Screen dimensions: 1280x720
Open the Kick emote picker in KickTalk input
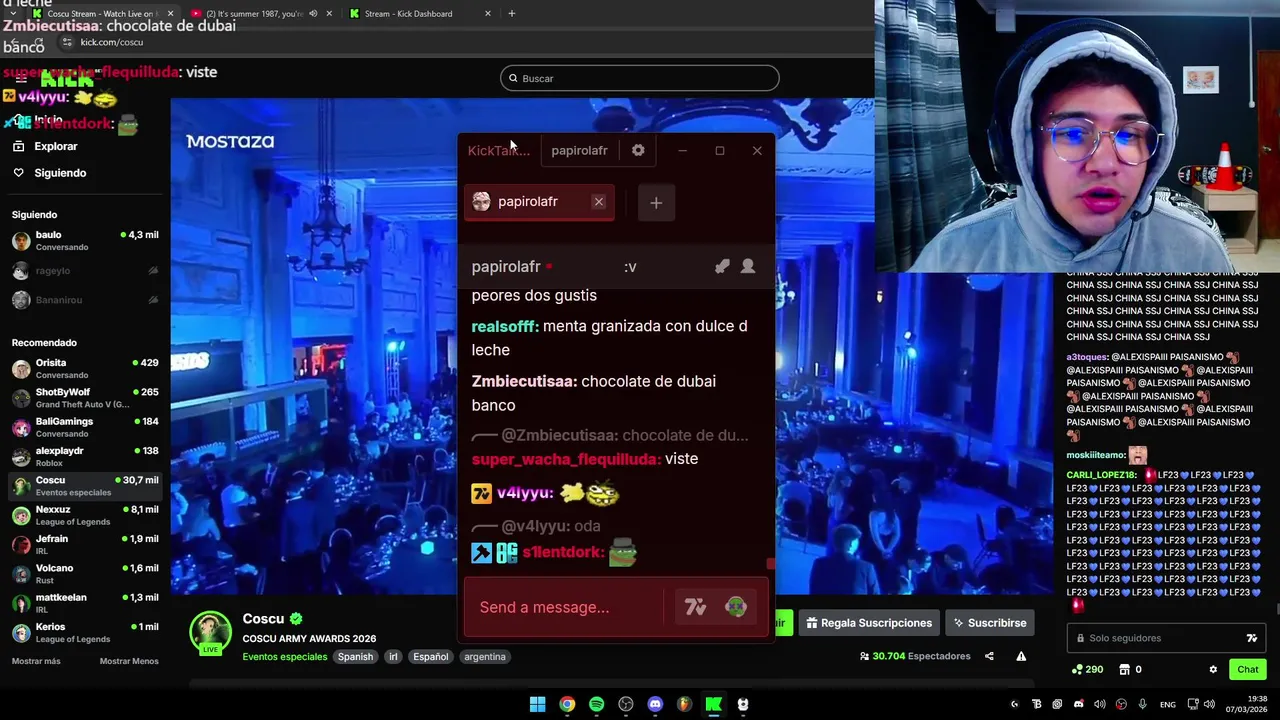click(x=735, y=607)
